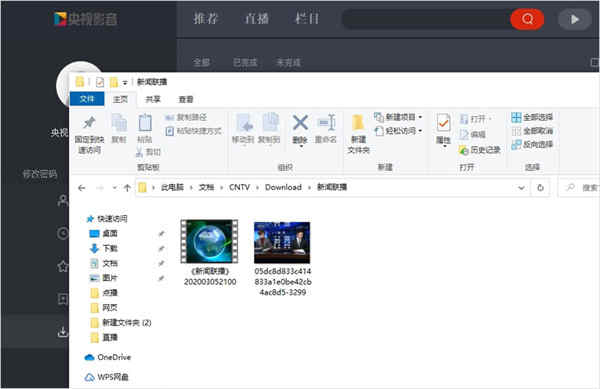This screenshot has width=600, height=389.
Task: Pin to quick access (固定到快速访问) icon
Action: [x=89, y=123]
